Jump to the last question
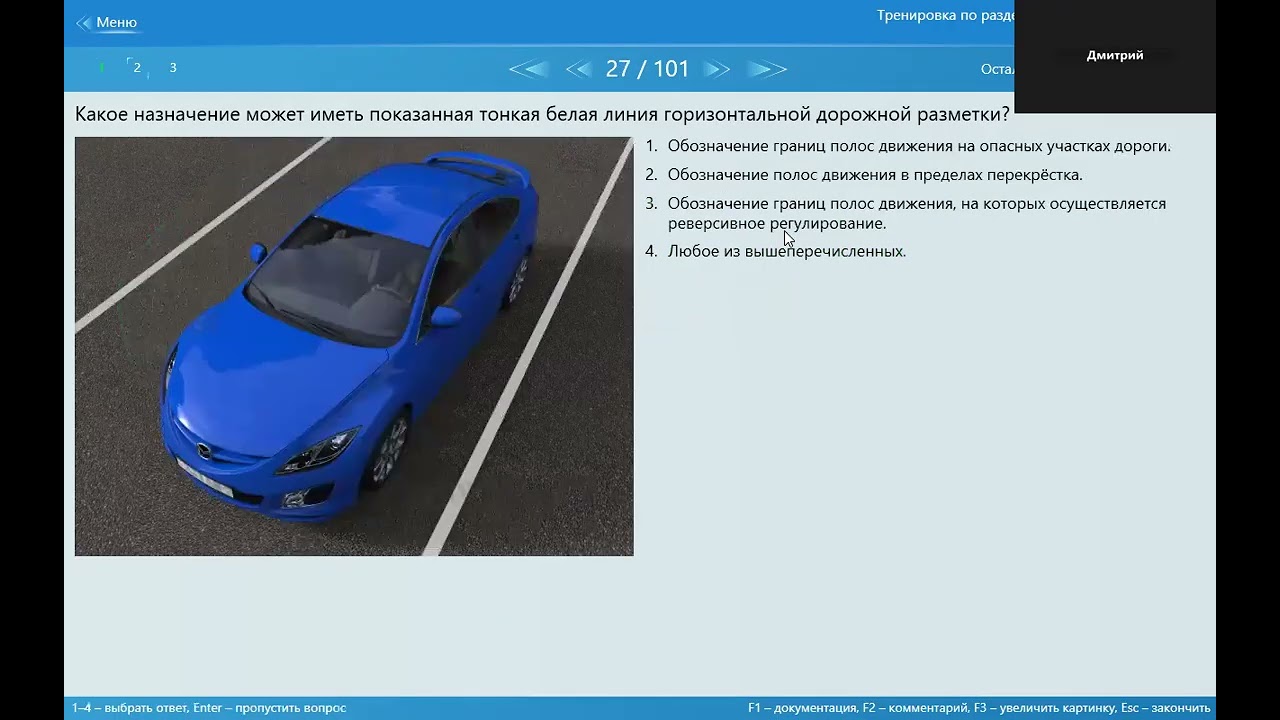Screen dimensions: 1280x720 point(767,69)
